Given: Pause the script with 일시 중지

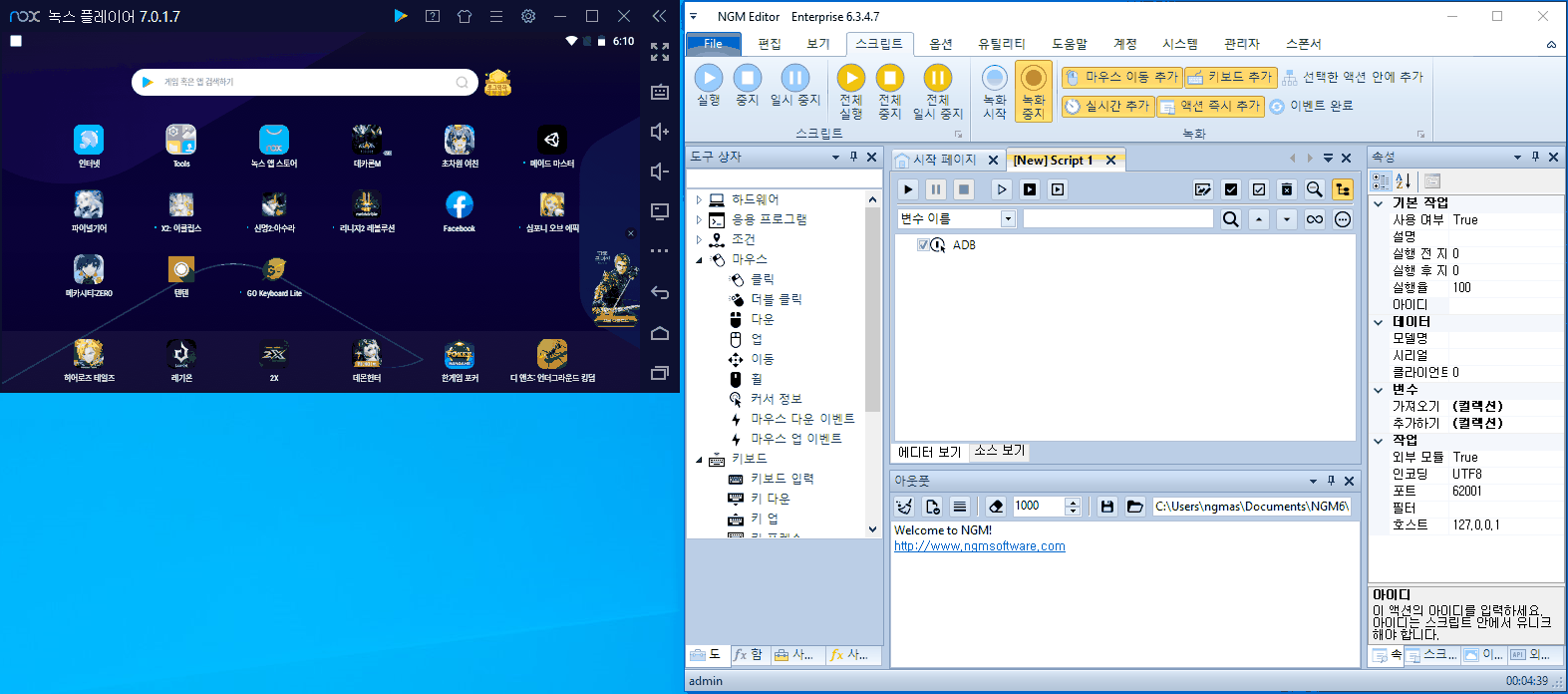Looking at the screenshot, I should [794, 86].
